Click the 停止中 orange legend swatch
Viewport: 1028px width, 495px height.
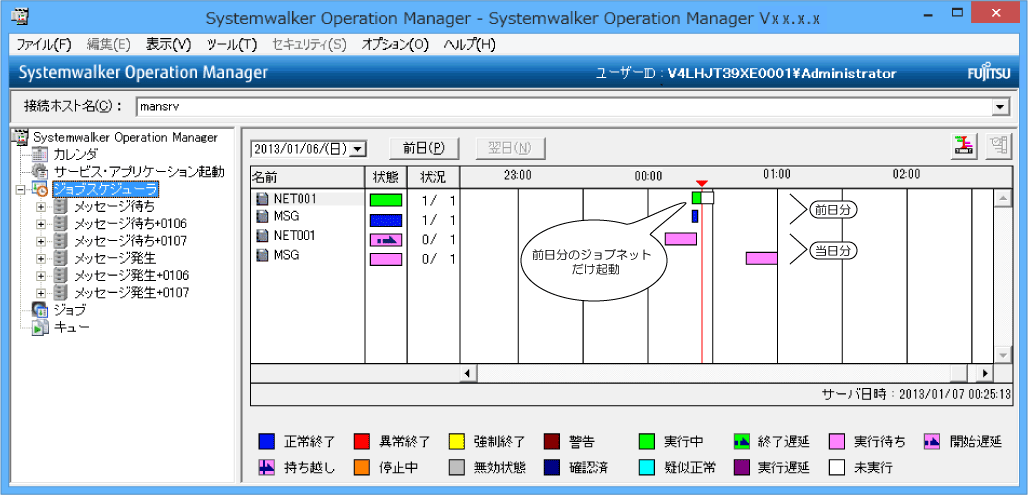coord(361,467)
